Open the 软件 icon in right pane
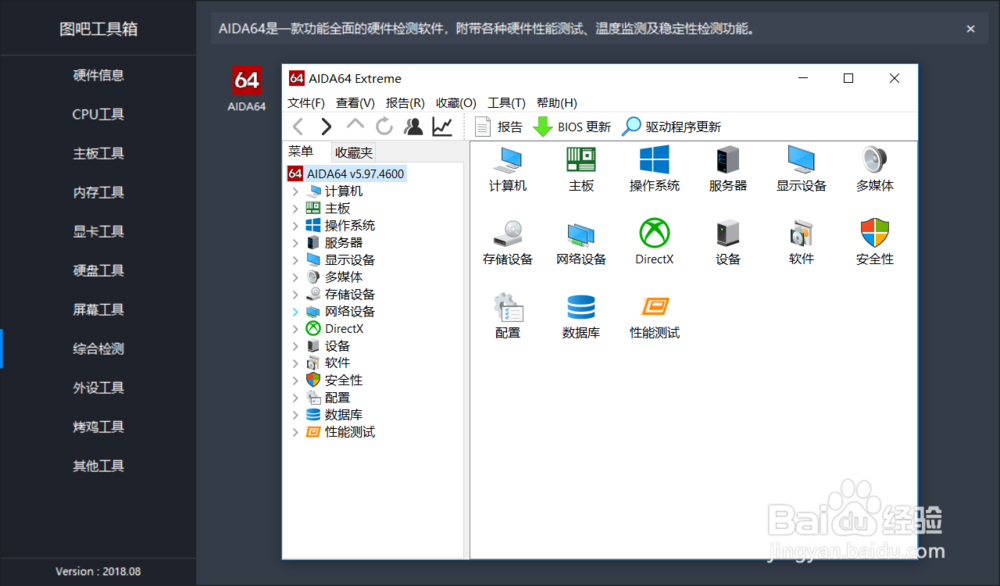Image resolution: width=1000 pixels, height=586 pixels. pos(801,242)
